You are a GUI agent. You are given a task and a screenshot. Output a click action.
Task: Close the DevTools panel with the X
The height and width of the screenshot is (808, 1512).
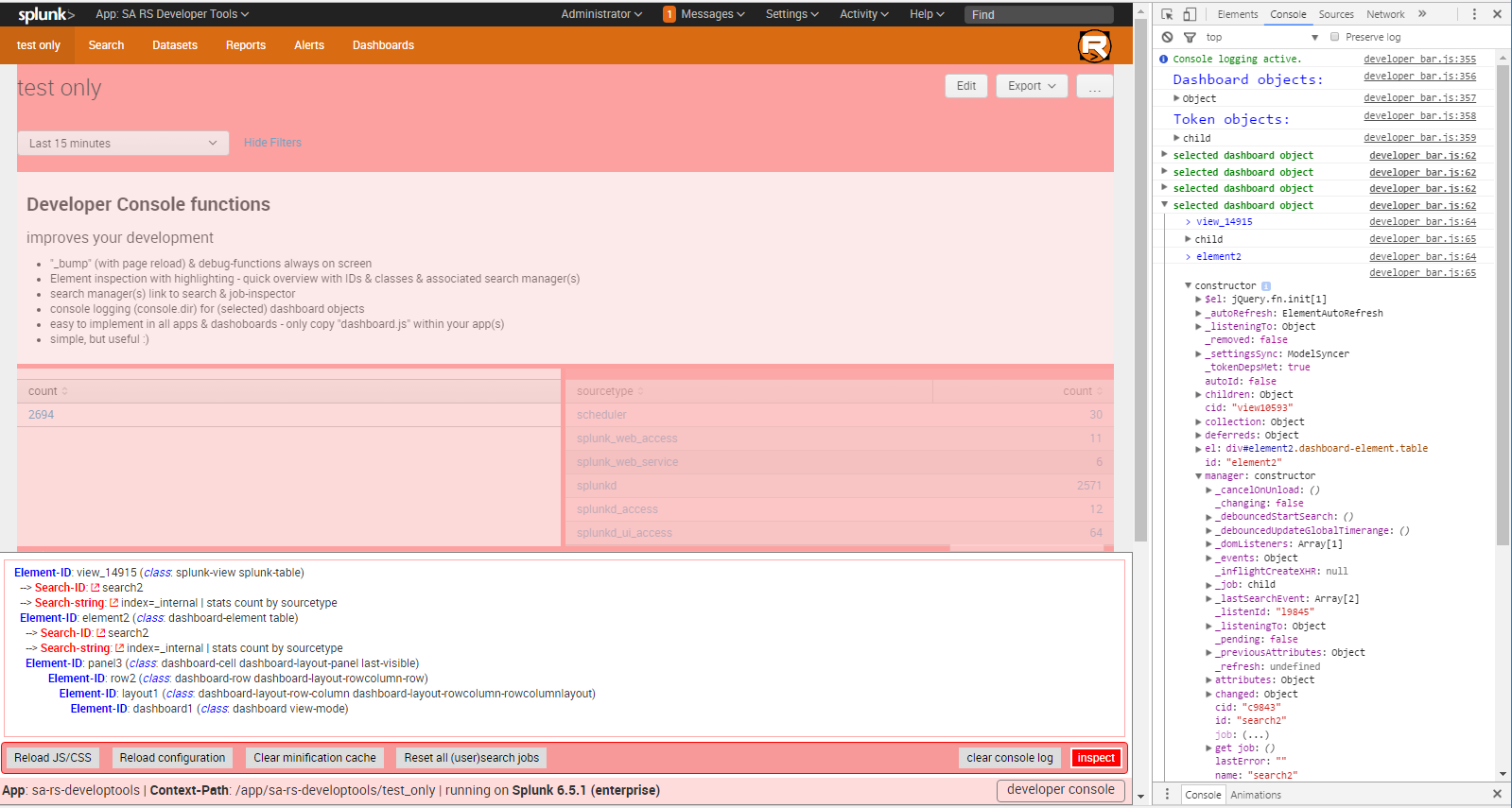pos(1497,14)
